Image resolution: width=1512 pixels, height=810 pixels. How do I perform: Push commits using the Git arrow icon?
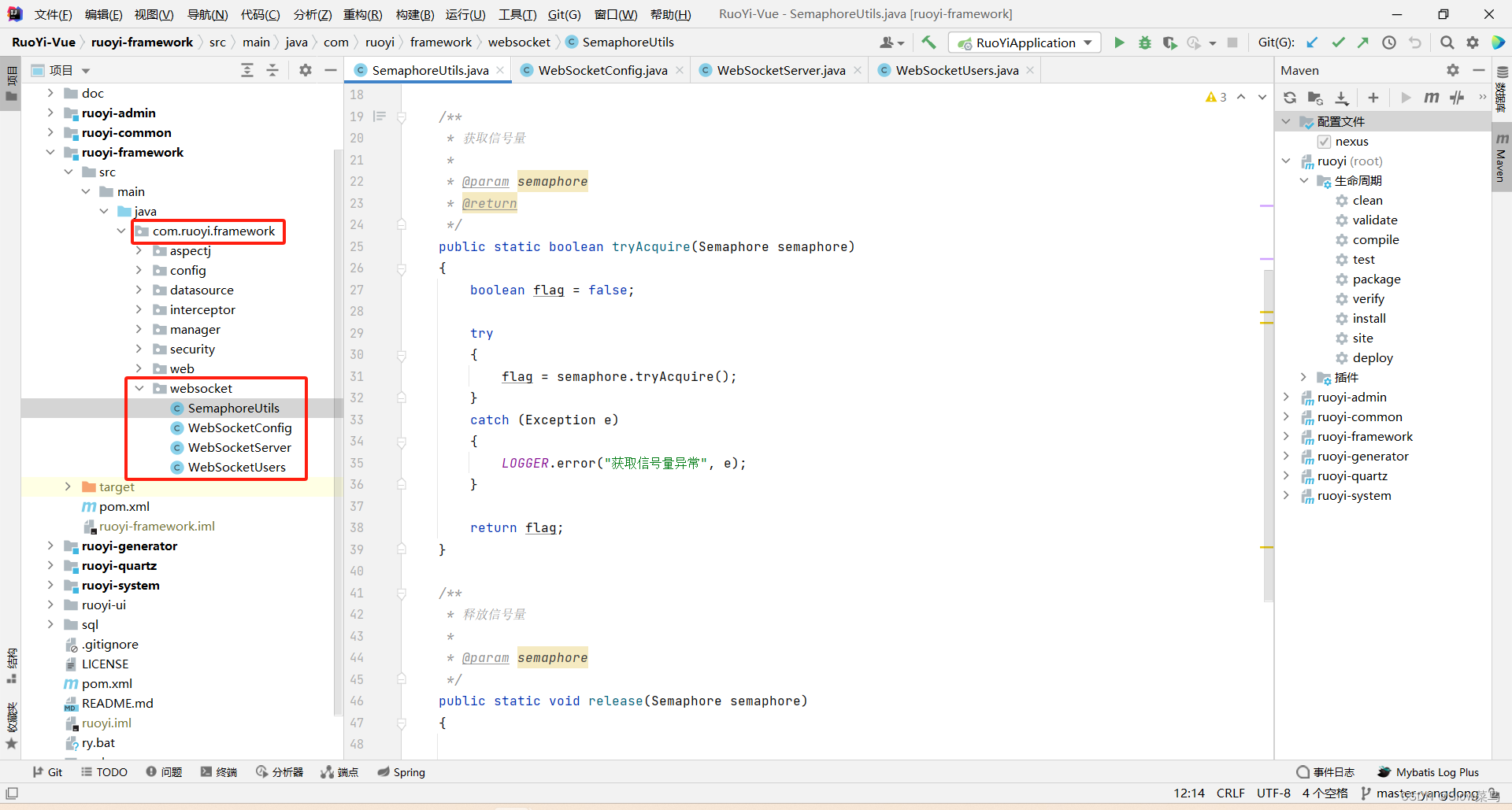pos(1363,43)
